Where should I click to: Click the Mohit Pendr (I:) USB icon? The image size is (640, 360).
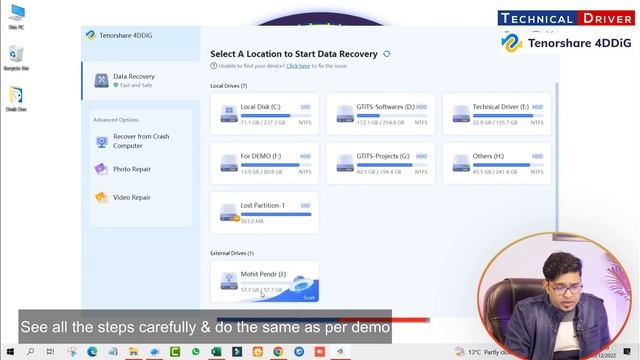[229, 281]
